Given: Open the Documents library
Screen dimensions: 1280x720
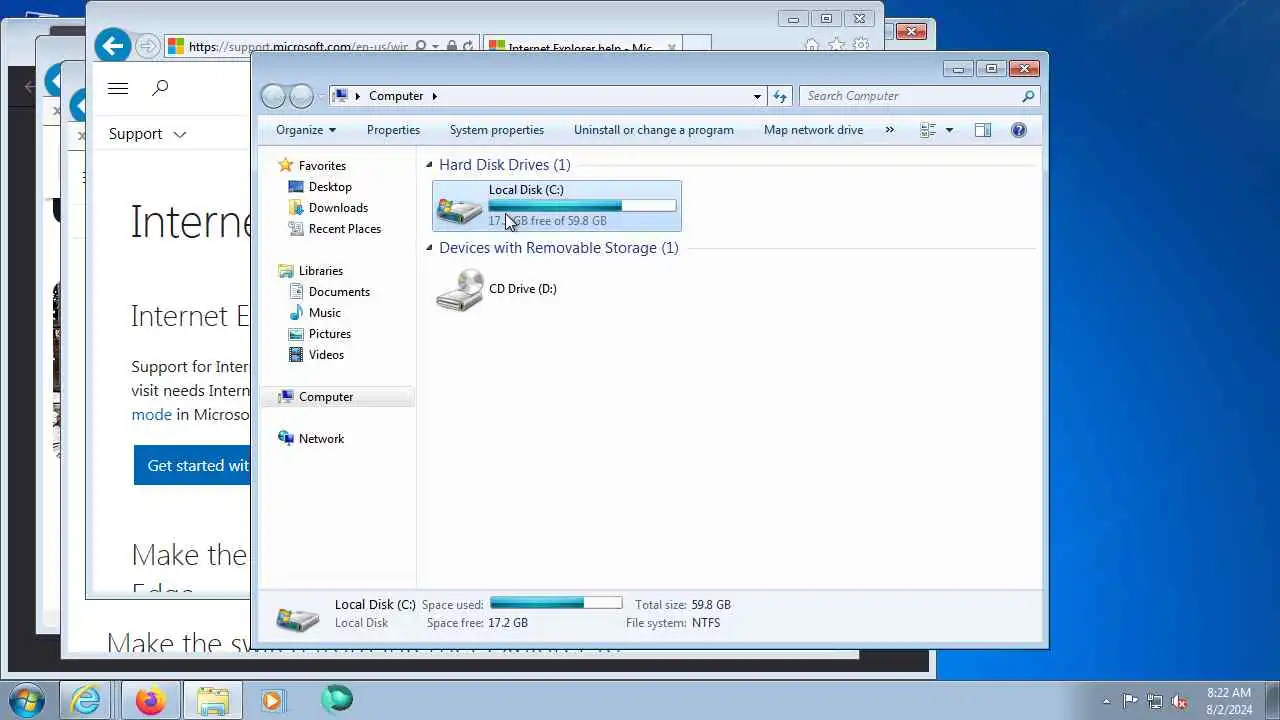Looking at the screenshot, I should point(339,292).
